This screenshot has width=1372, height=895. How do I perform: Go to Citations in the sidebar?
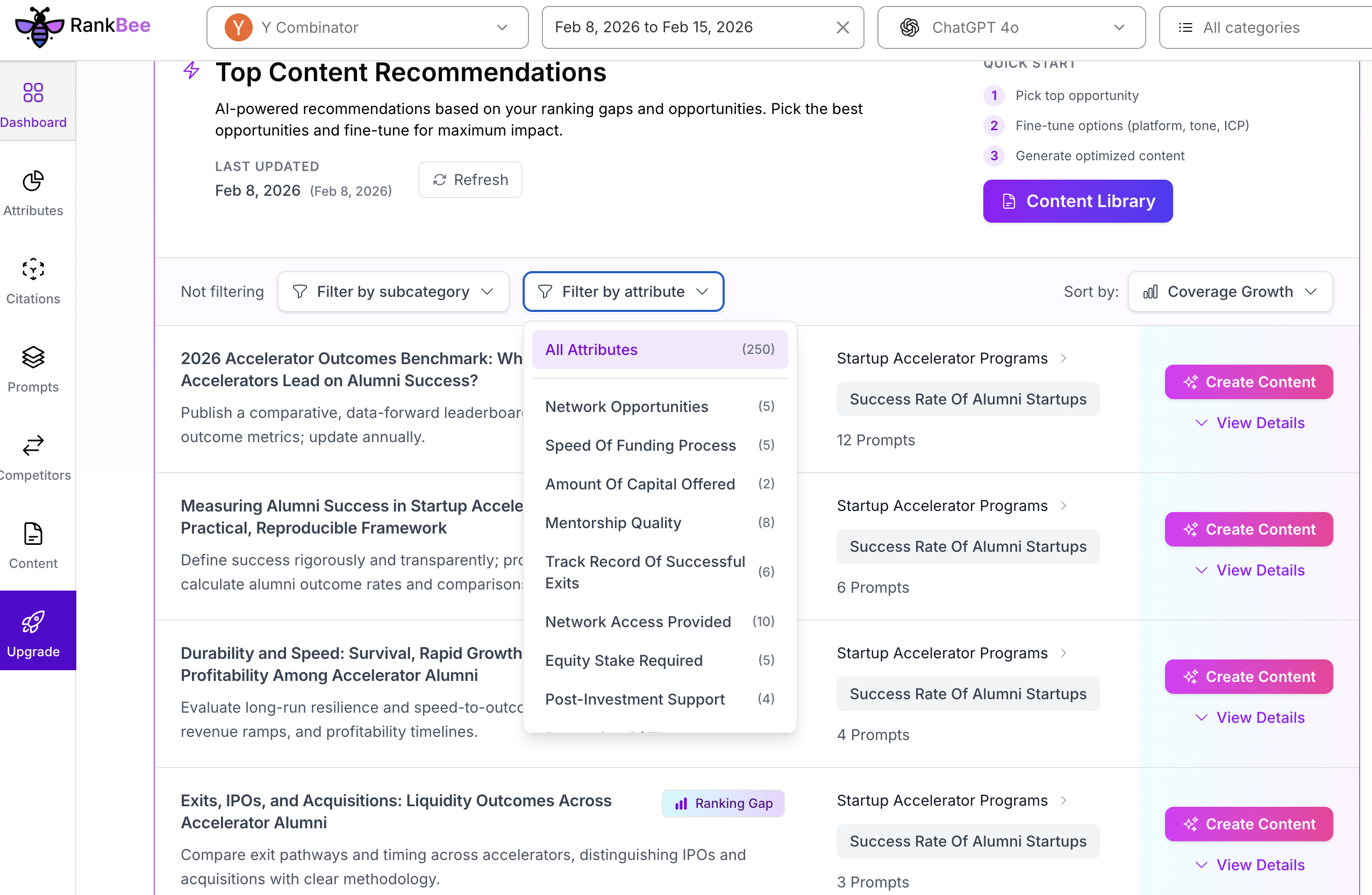33,269
